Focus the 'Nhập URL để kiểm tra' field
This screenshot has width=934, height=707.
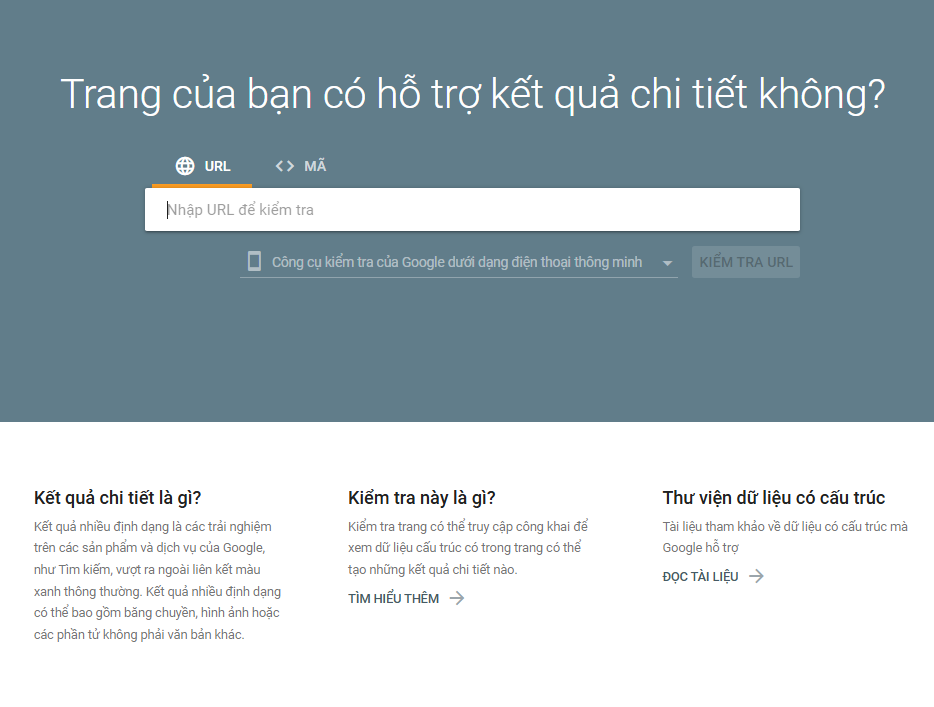[x=472, y=210]
